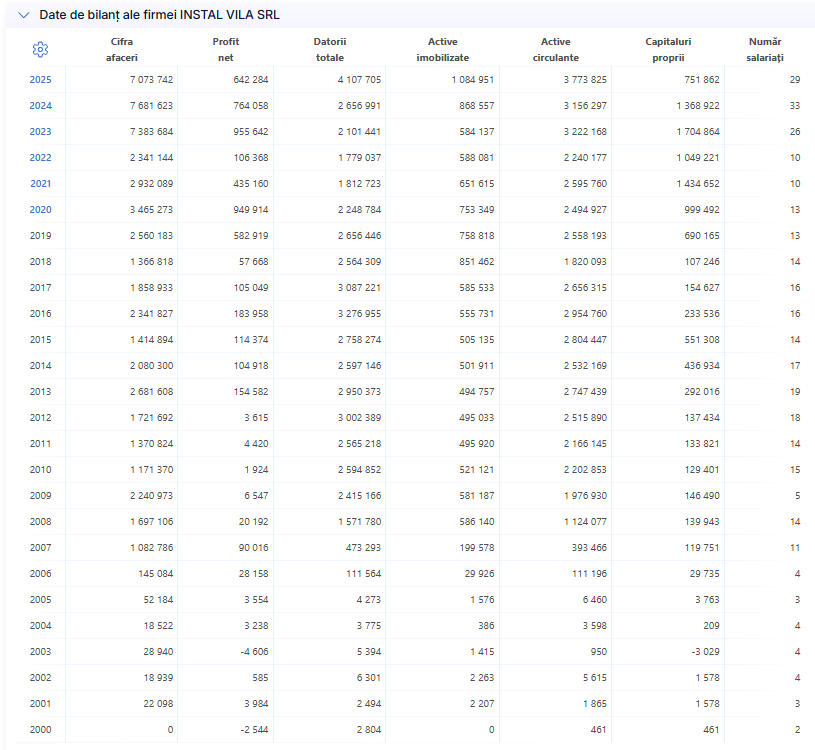Click turnover value 1 082 786
This screenshot has width=815, height=750.
click(151, 547)
